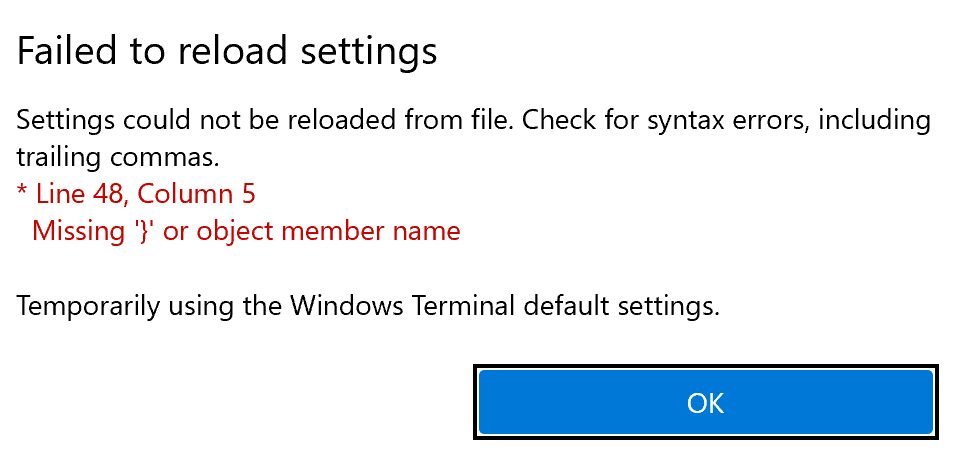Click the 'trailing commas.' text
This screenshot has width=966, height=457.
click(117, 156)
